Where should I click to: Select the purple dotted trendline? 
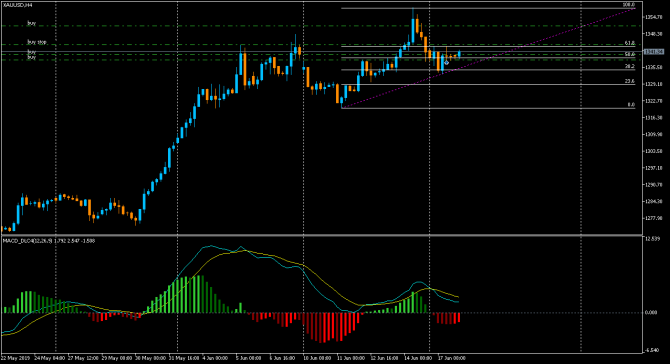488,58
